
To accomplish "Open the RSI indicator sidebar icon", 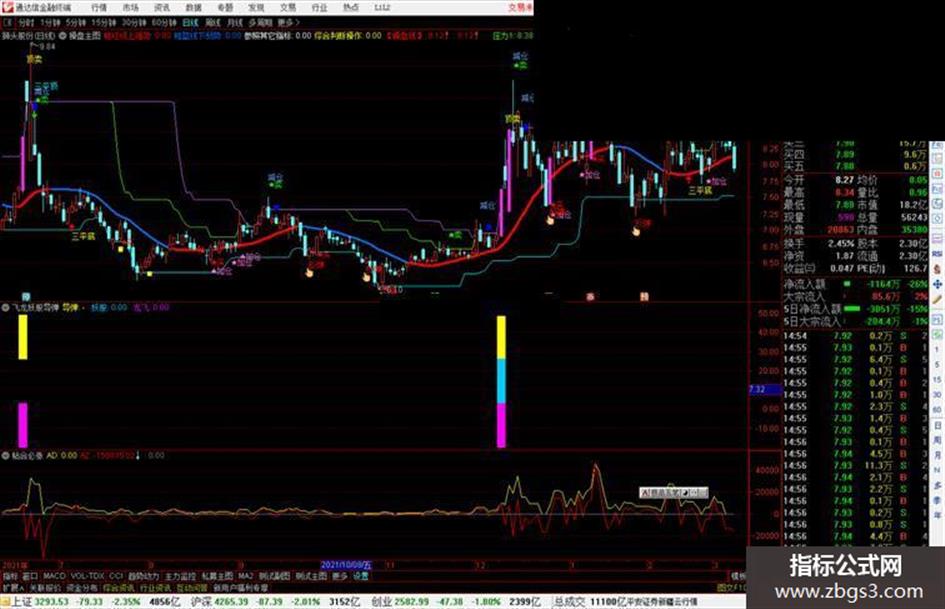I will [x=937, y=254].
